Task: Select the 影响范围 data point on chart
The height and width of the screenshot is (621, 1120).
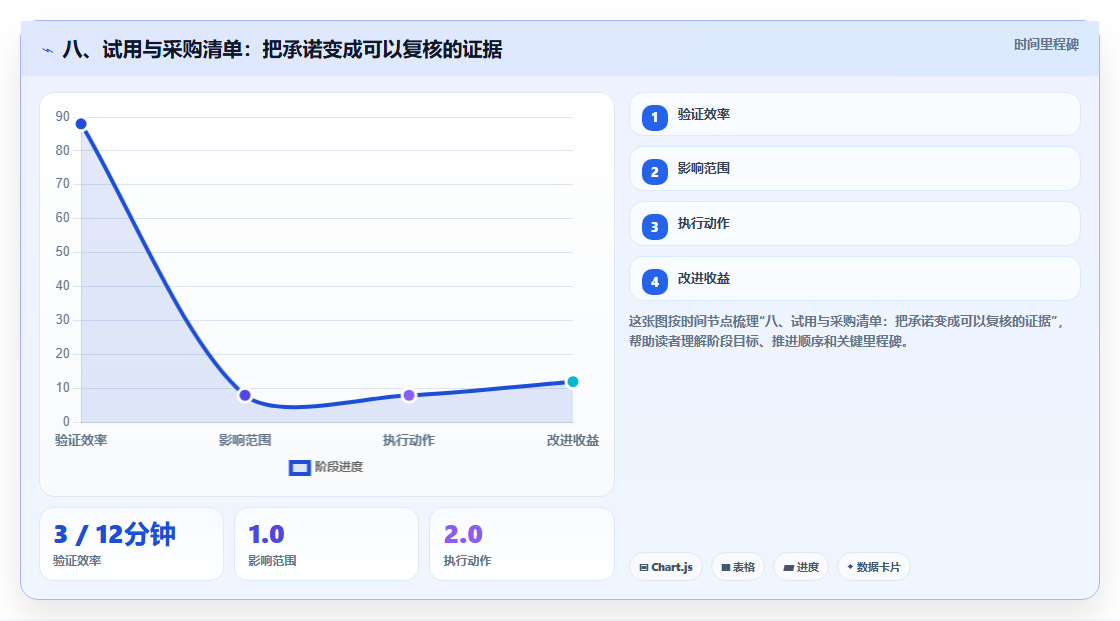Action: click(245, 395)
